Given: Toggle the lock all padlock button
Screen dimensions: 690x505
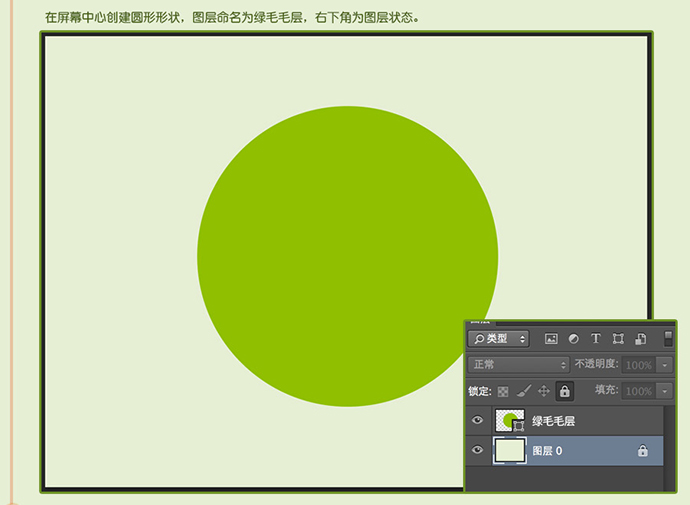Looking at the screenshot, I should click(x=565, y=391).
